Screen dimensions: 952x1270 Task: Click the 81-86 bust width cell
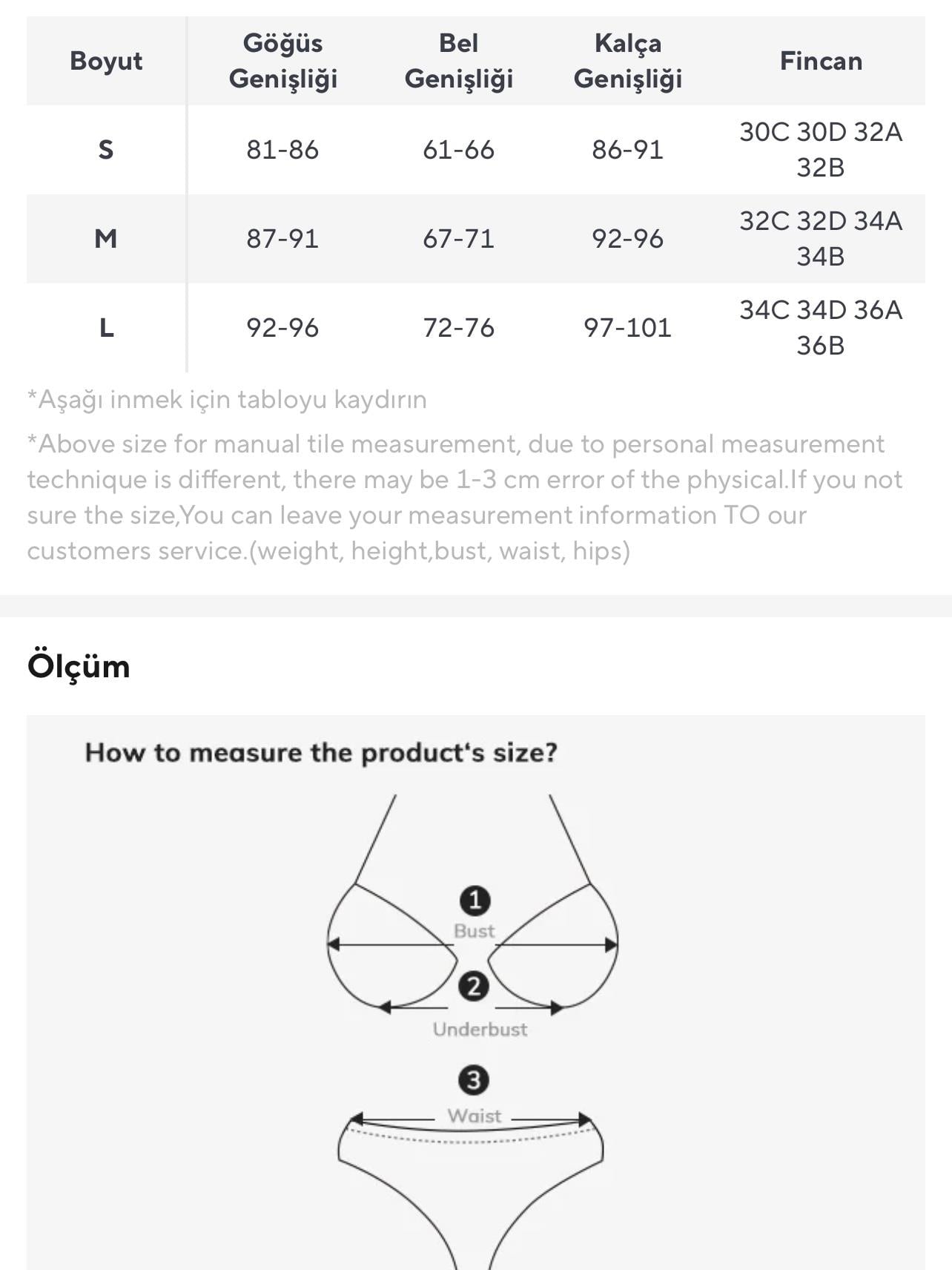282,150
